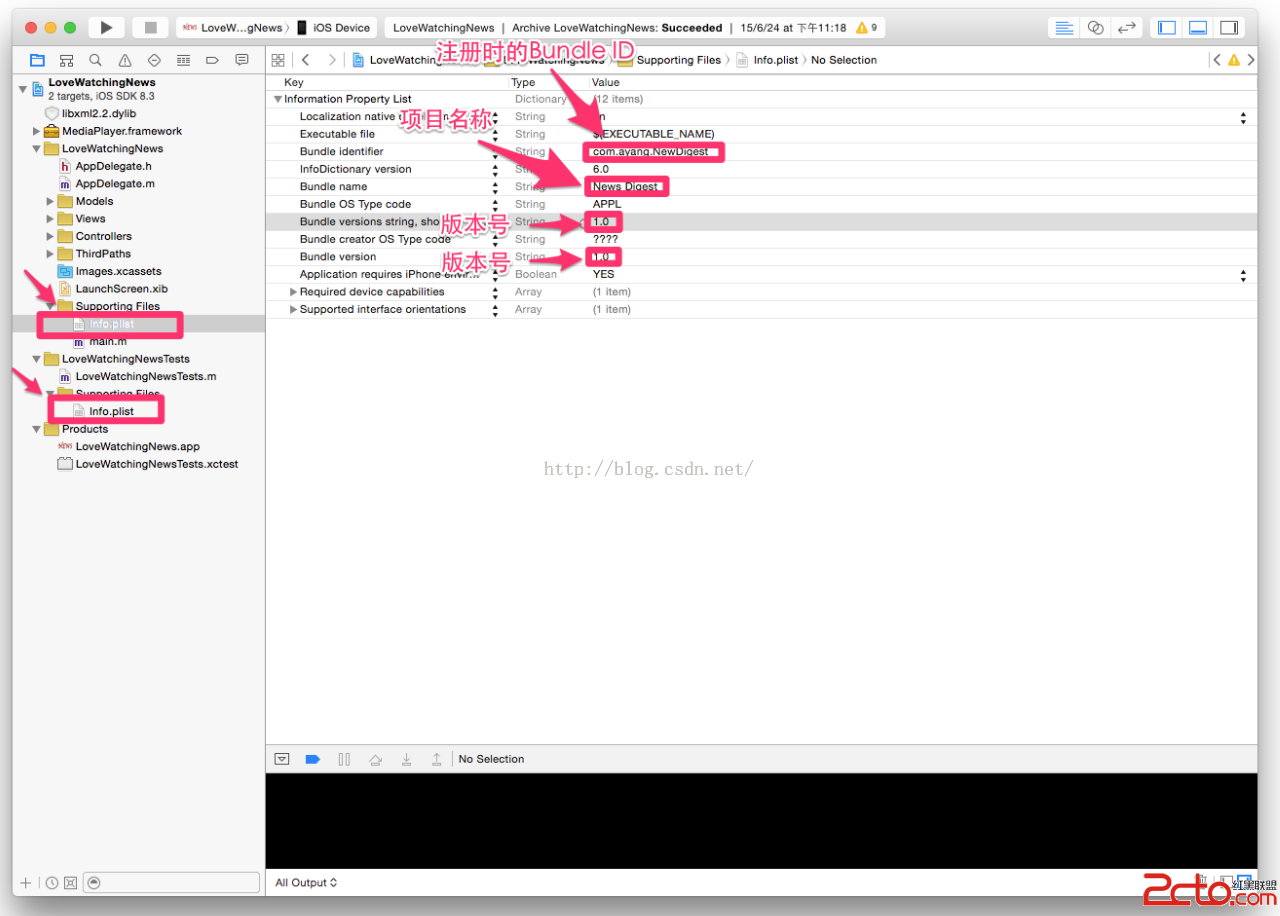Click the Stop button in toolbar
Viewport: 1280px width, 916px height.
(x=151, y=27)
